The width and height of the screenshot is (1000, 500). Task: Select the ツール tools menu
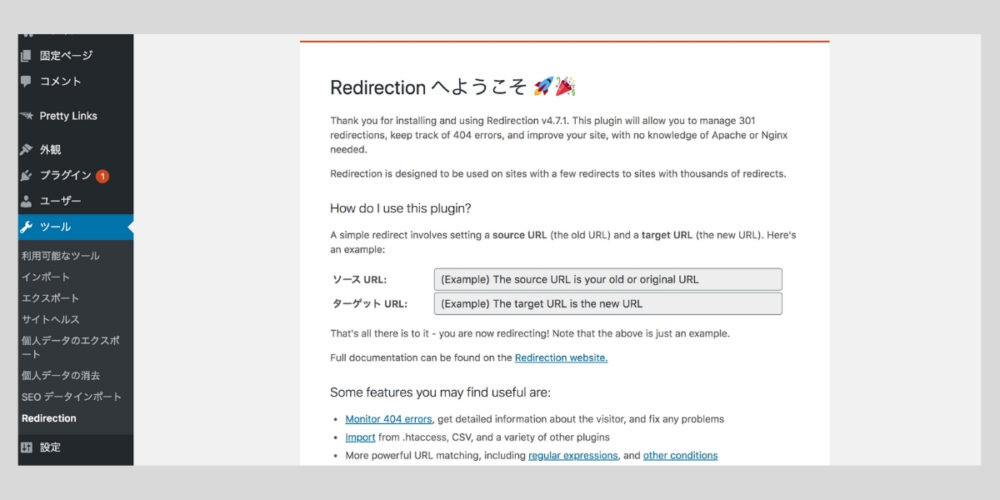click(76, 227)
